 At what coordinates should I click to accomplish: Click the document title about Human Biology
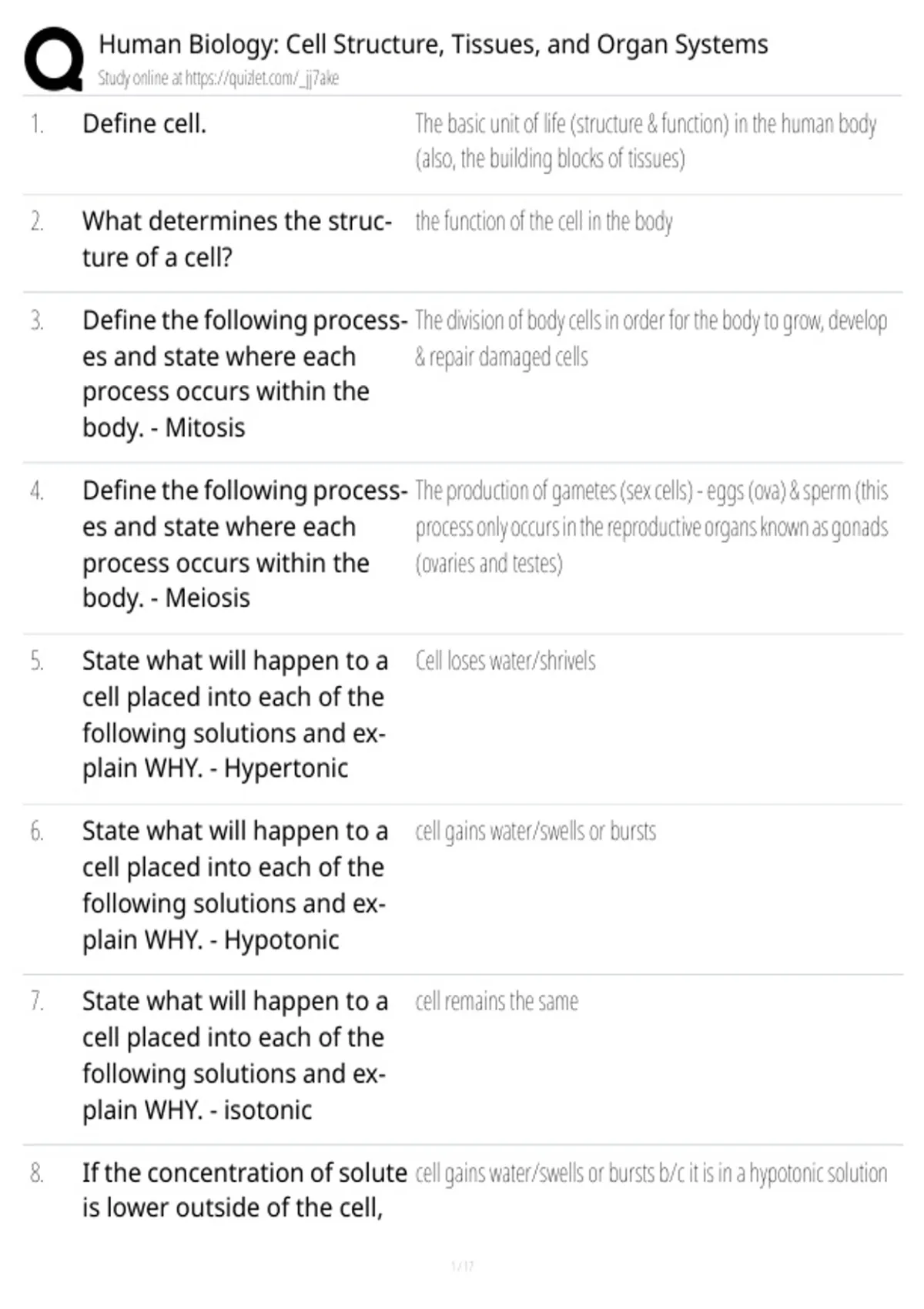coord(434,45)
